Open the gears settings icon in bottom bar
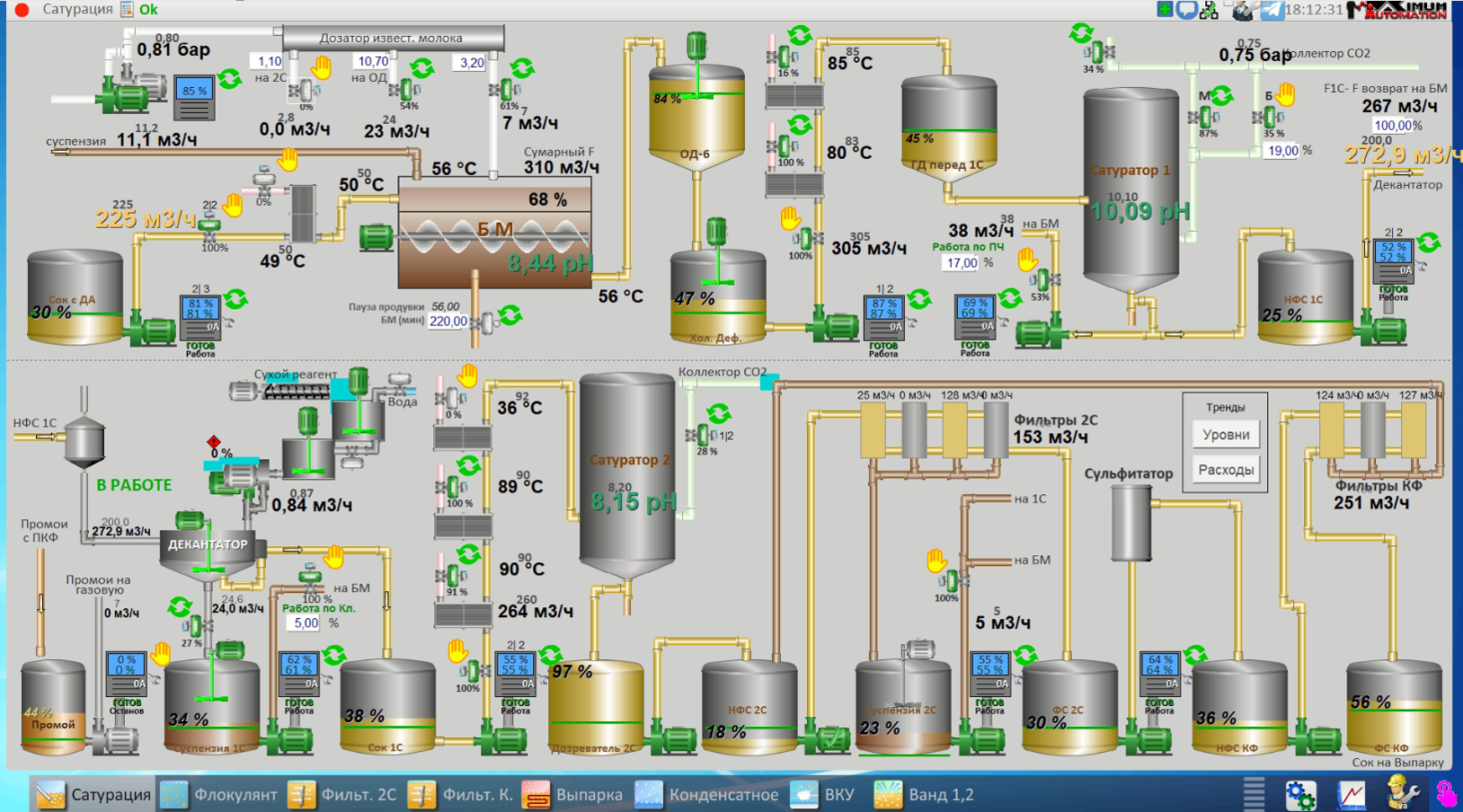Image resolution: width=1463 pixels, height=812 pixels. 1300,794
